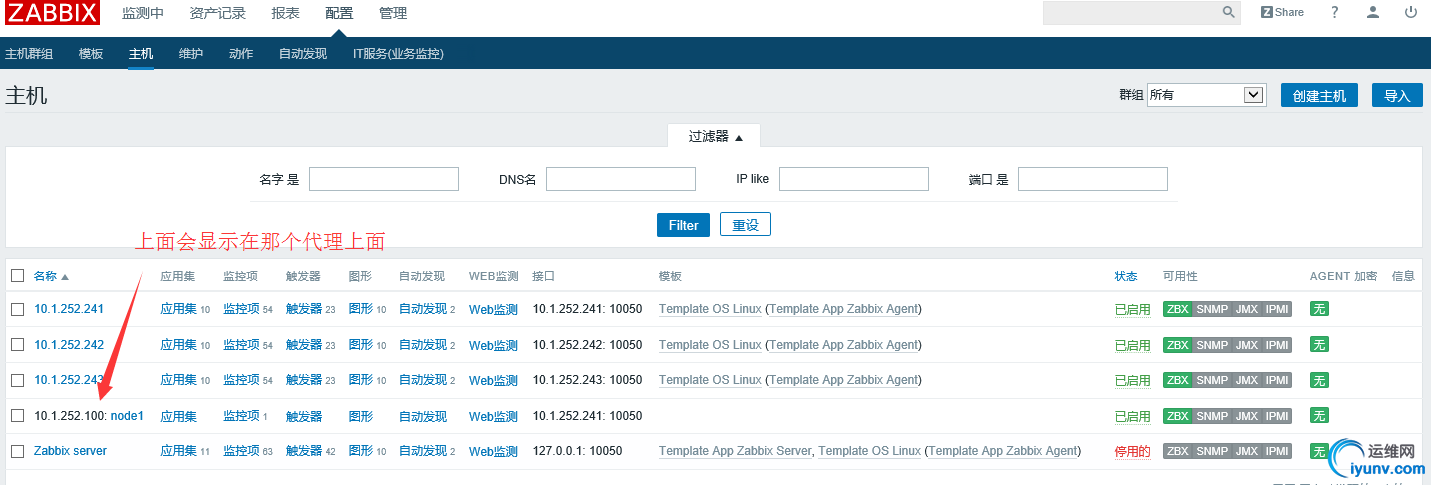
Task: Check the select-all hosts checkbox
Action: tap(17, 276)
